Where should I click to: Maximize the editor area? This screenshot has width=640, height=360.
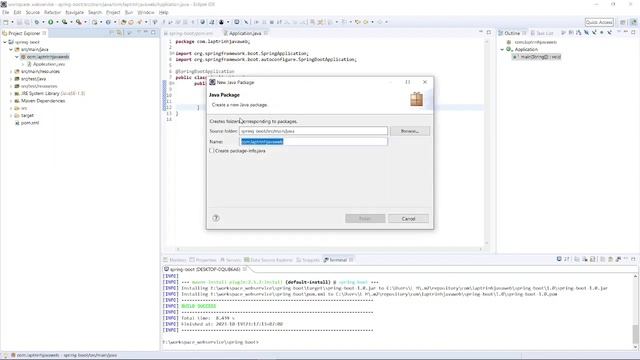[489, 33]
